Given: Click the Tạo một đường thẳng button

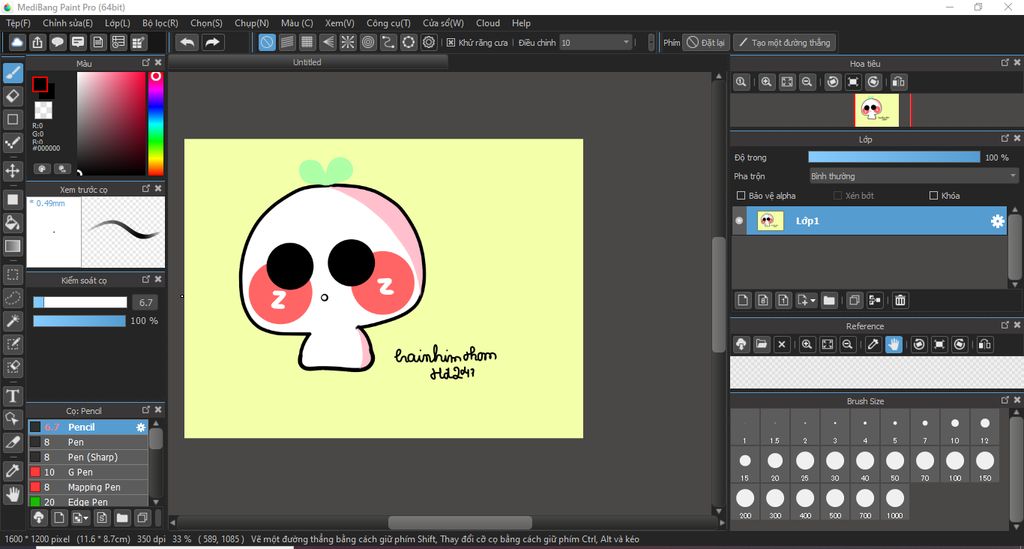Looking at the screenshot, I should tap(783, 43).
